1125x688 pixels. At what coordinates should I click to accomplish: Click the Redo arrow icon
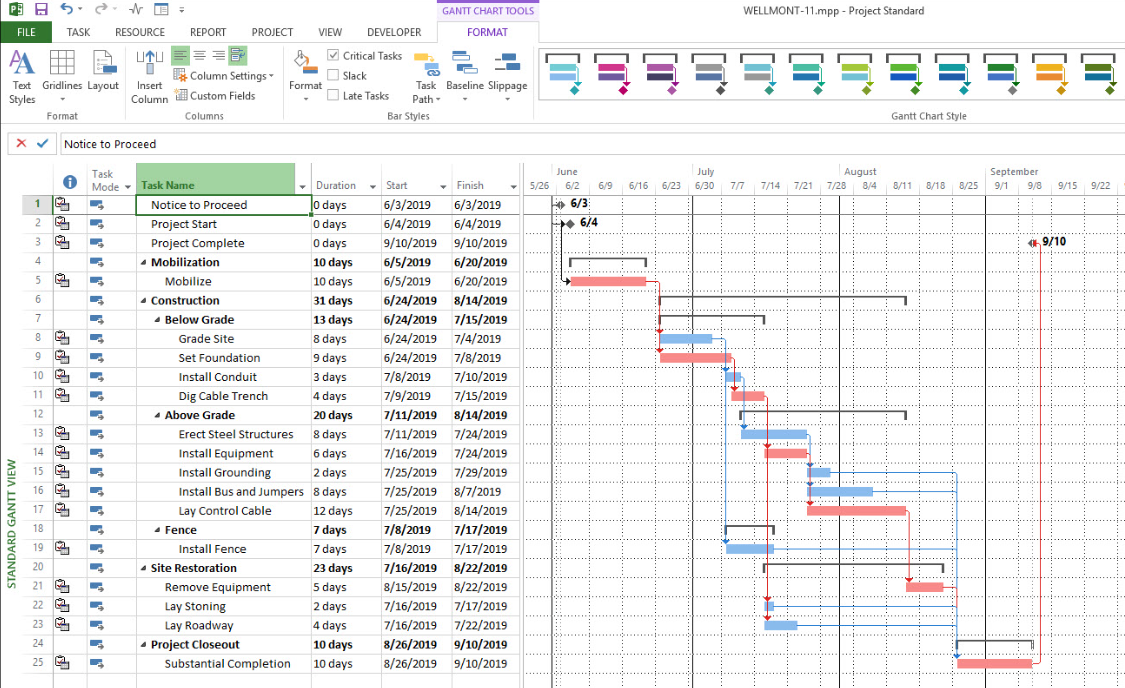click(x=101, y=9)
